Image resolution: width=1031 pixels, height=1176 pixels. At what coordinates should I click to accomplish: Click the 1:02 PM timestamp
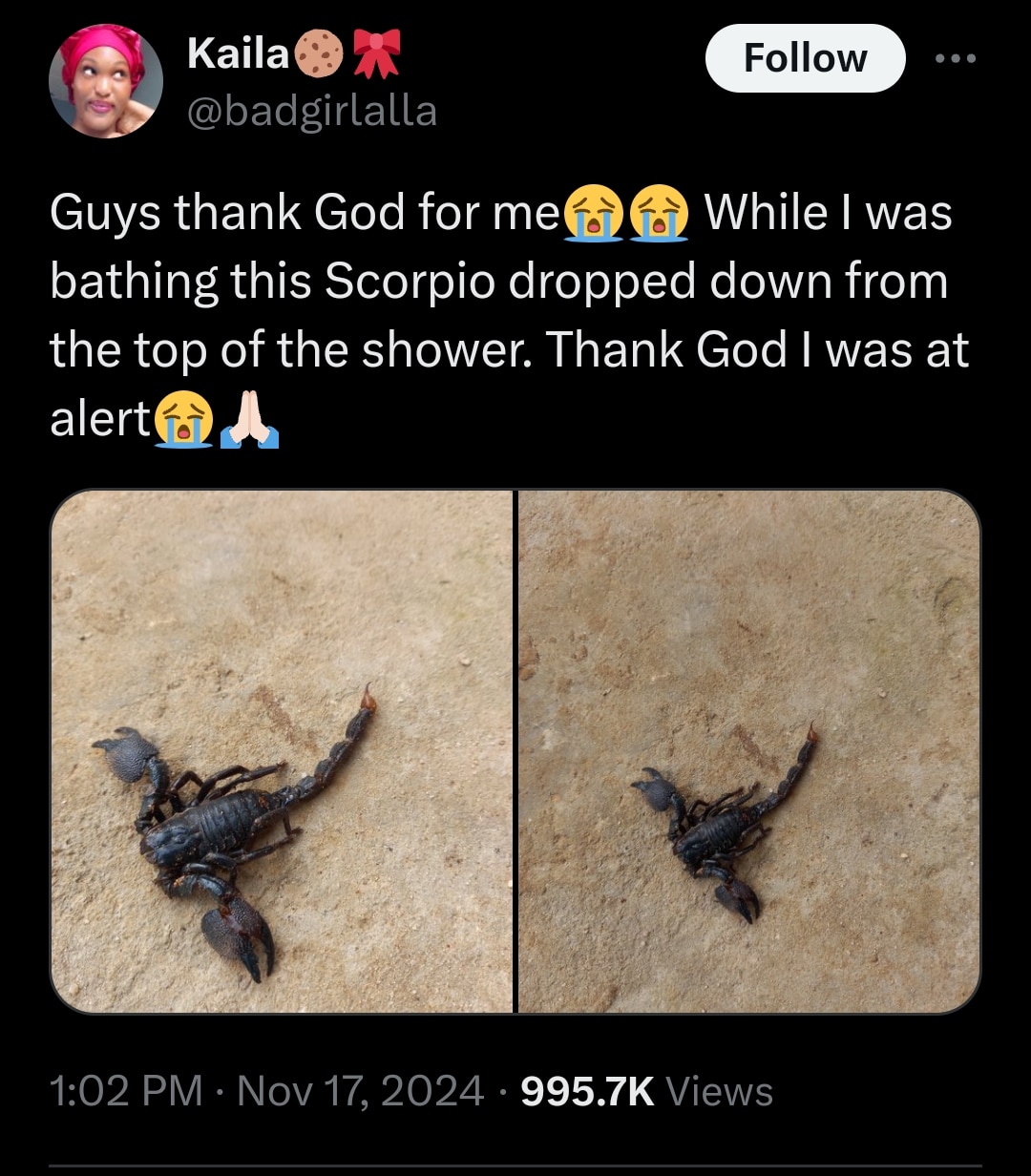126,1090
